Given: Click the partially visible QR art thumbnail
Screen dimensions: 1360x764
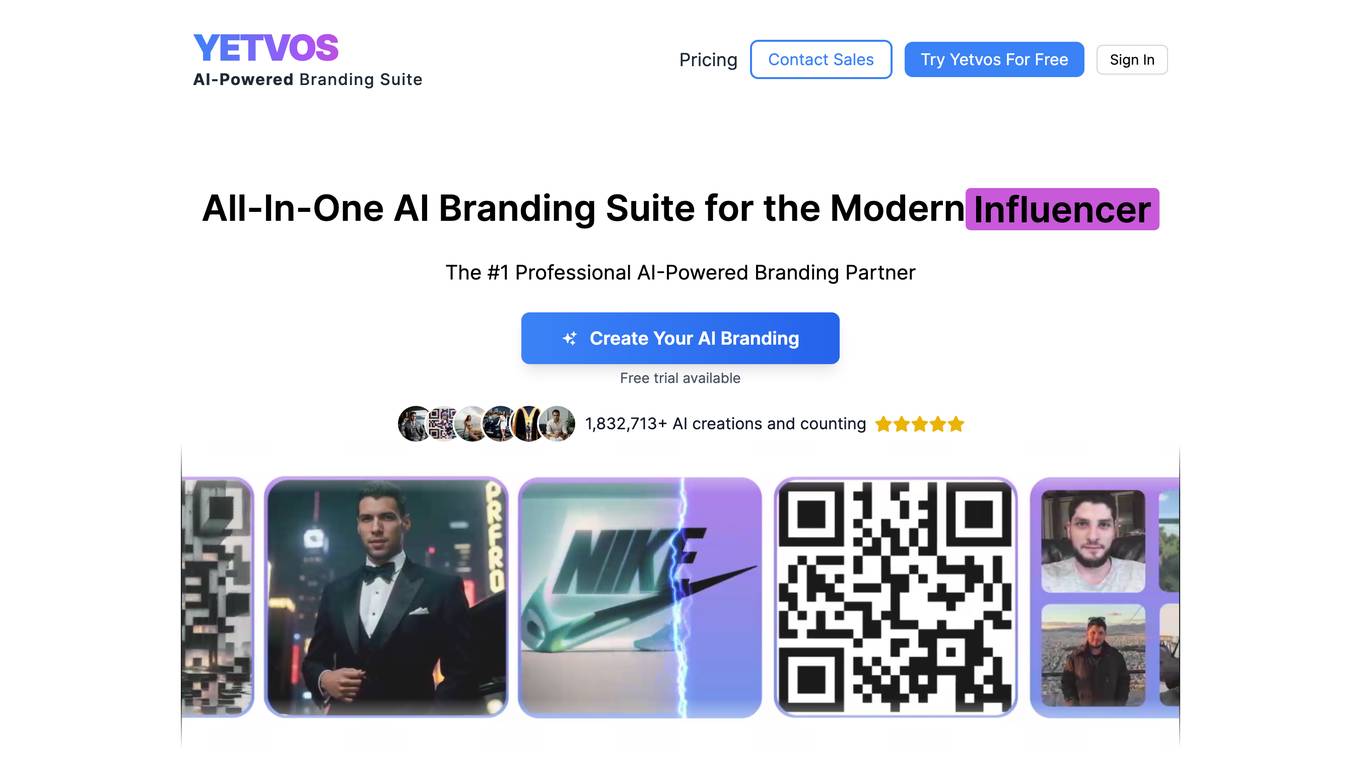Looking at the screenshot, I should (218, 597).
